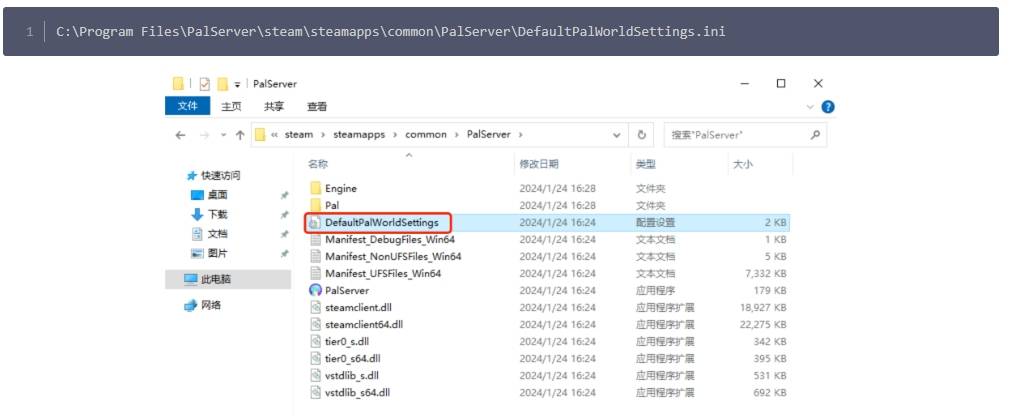Click the properties checkmark quick-access icon
Viewport: 1009px width, 416px height.
click(x=204, y=84)
